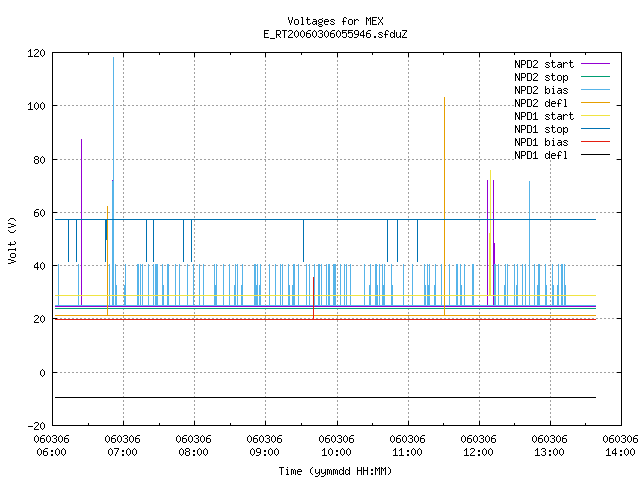This screenshot has height=480, width=640.
Task: Click the y-axis tick label 100
Action: click(x=36, y=106)
